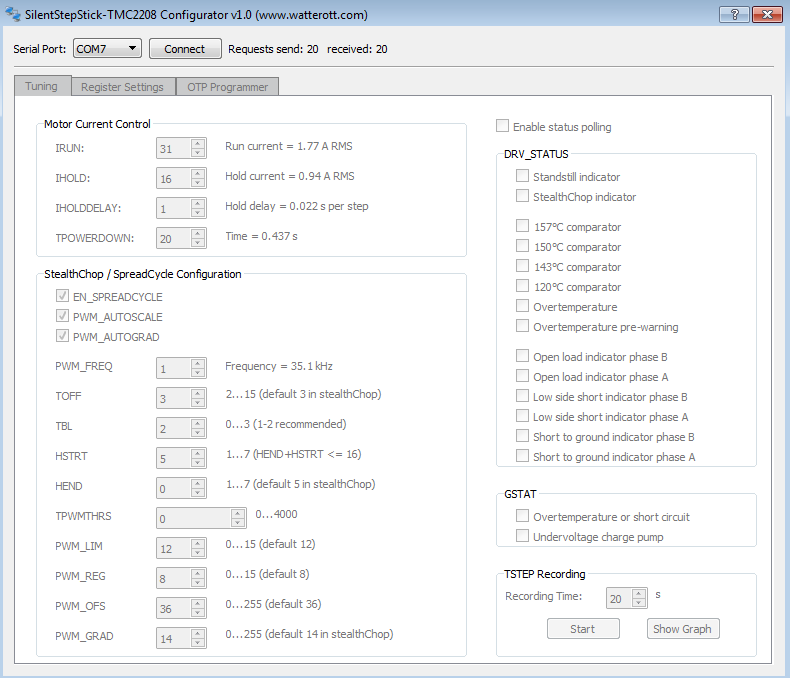Increase the PWM_FREQ stepper value
Image resolution: width=790 pixels, height=678 pixels.
click(199, 364)
